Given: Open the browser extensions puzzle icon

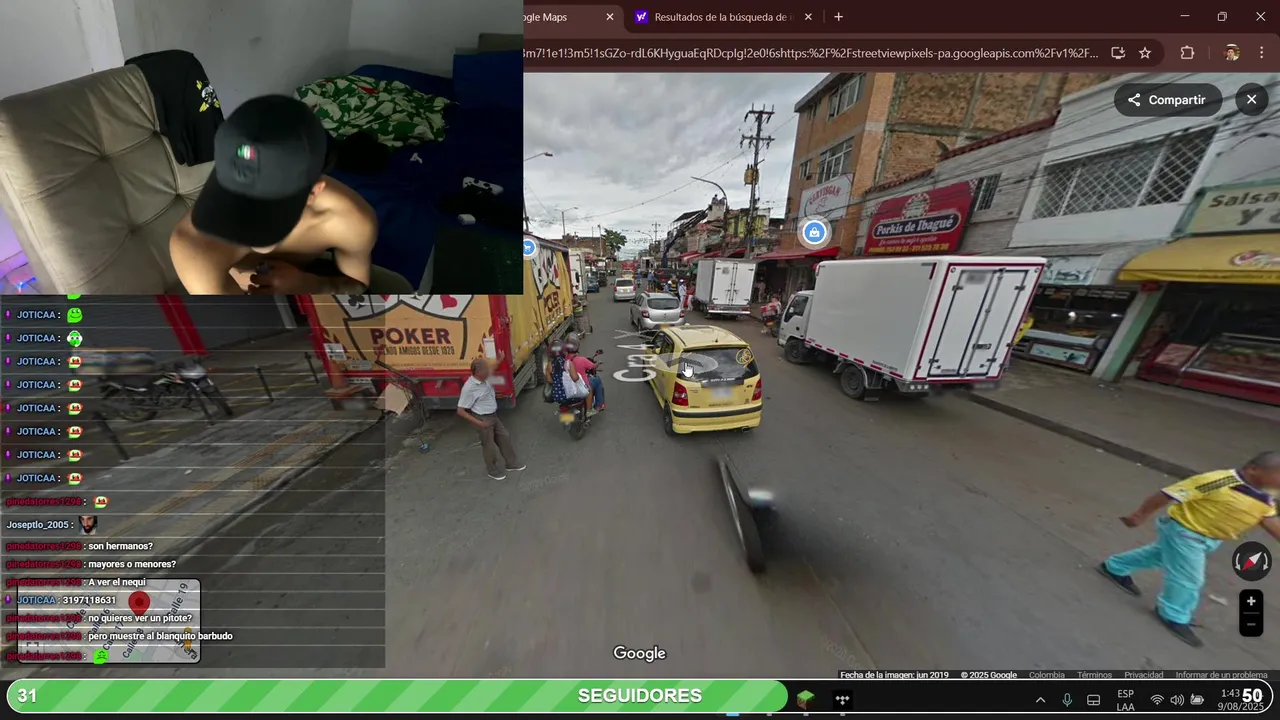Looking at the screenshot, I should [x=1187, y=53].
